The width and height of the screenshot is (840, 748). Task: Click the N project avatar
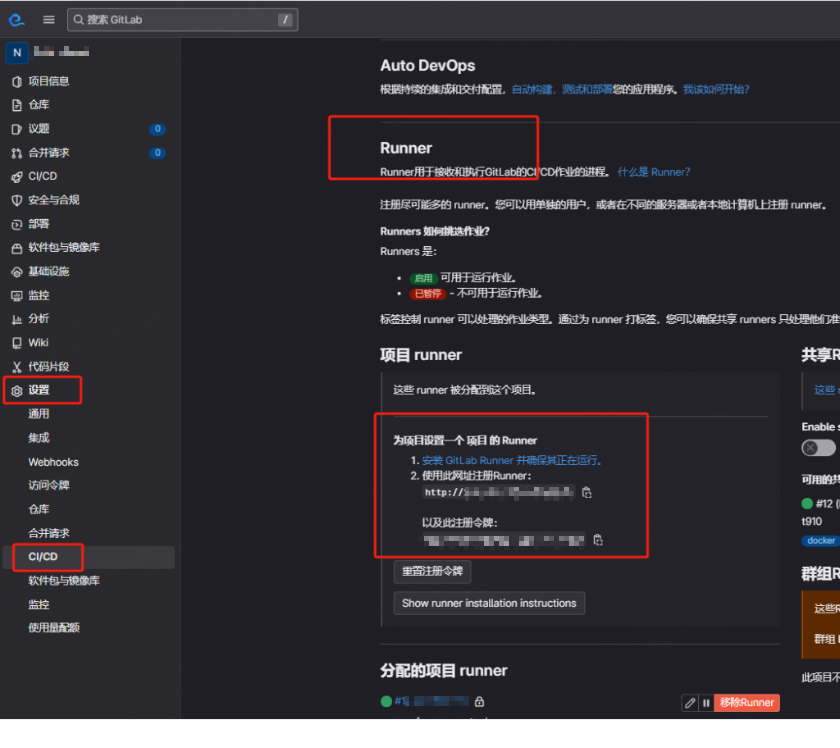pyautogui.click(x=17, y=53)
